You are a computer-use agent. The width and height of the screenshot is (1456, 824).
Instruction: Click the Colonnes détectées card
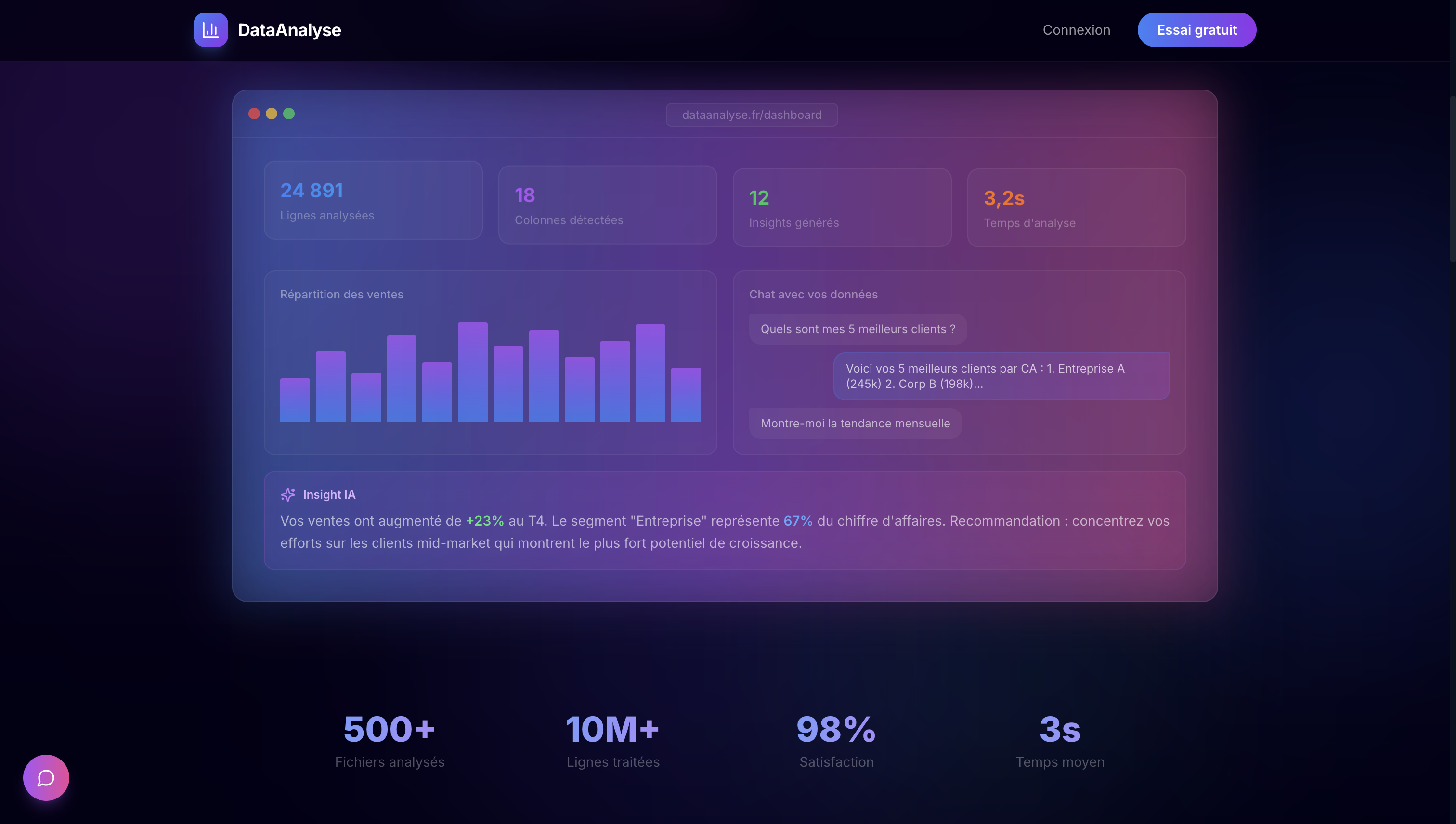[x=607, y=205]
